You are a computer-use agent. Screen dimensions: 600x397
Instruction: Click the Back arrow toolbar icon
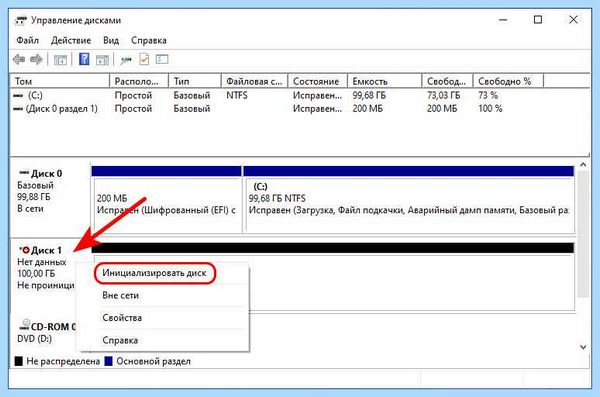click(x=19, y=59)
